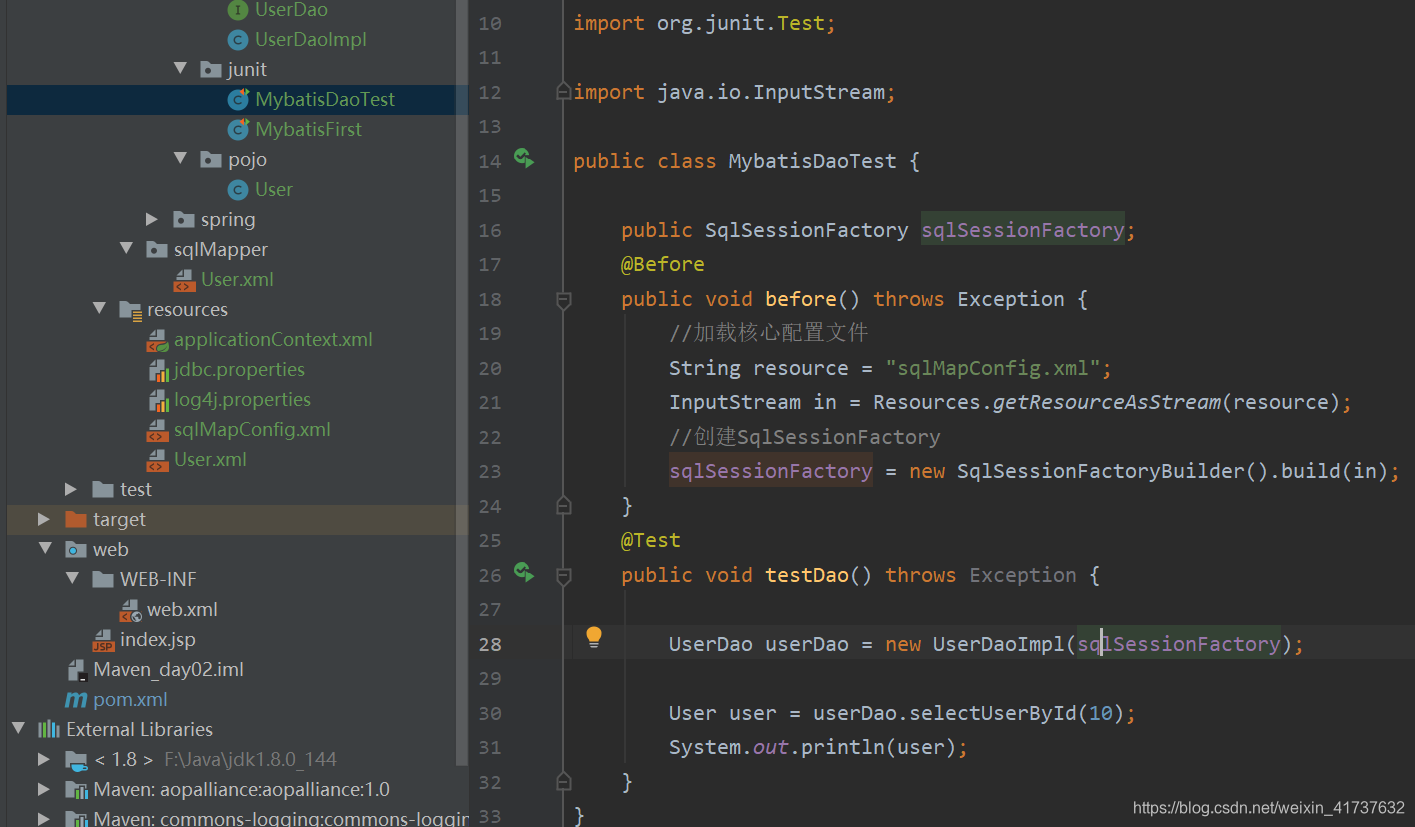
Task: Click the println call in line 31
Action: [x=837, y=747]
